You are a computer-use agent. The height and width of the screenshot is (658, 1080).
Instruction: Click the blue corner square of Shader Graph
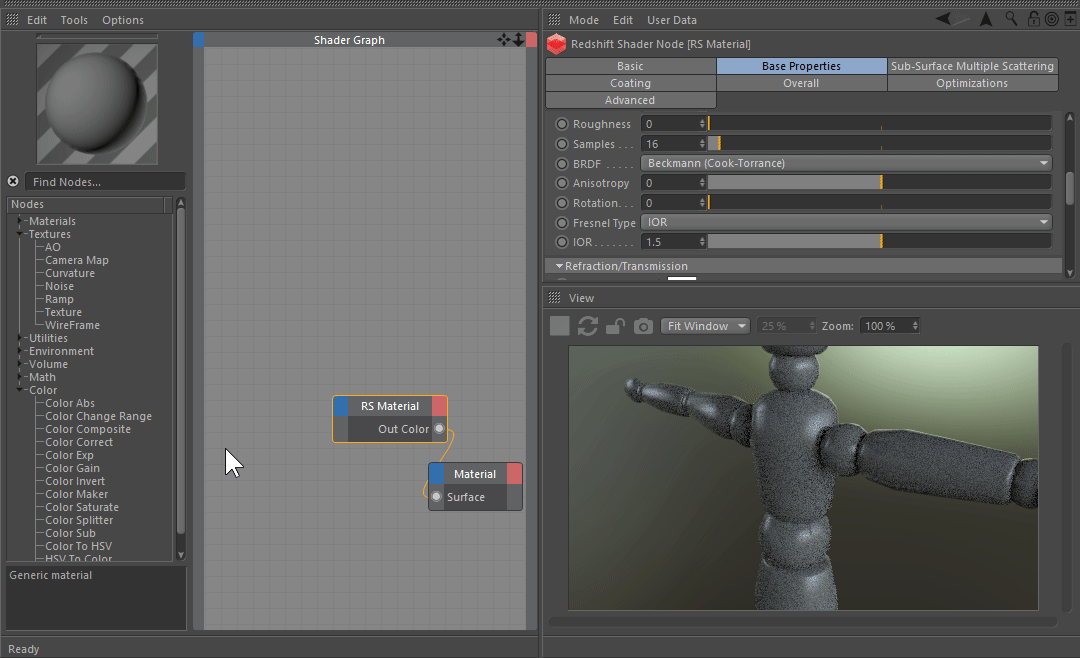[198, 40]
